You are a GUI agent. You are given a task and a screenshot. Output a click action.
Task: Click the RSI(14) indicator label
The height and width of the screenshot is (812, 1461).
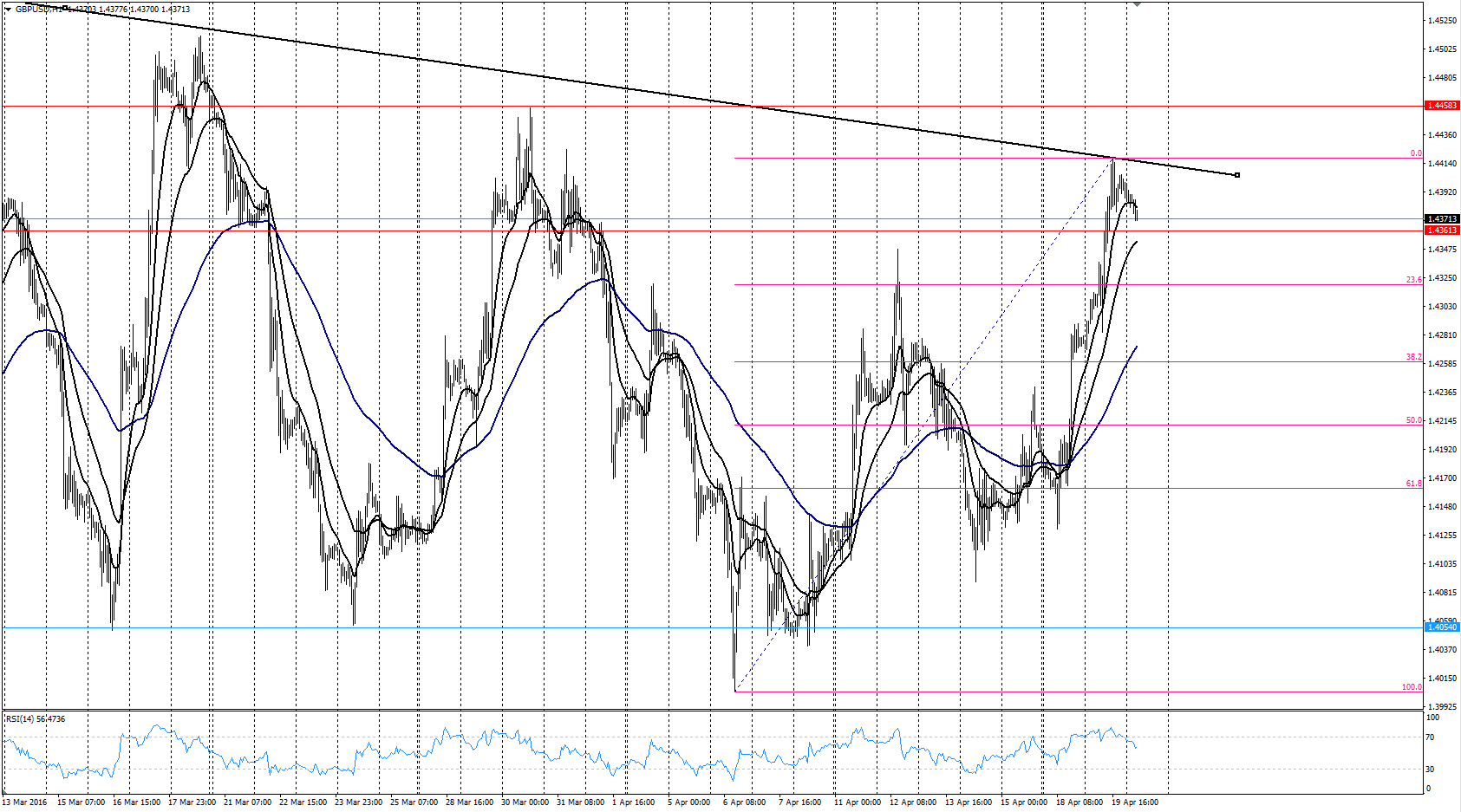click(x=35, y=719)
